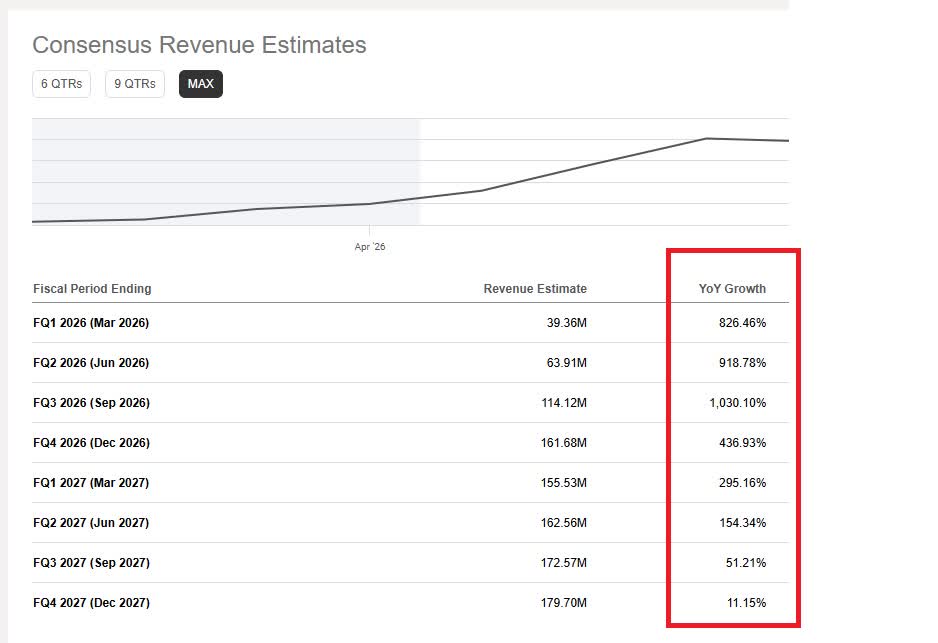Click the peak point of revenue line
This screenshot has width=938, height=643.
[706, 139]
